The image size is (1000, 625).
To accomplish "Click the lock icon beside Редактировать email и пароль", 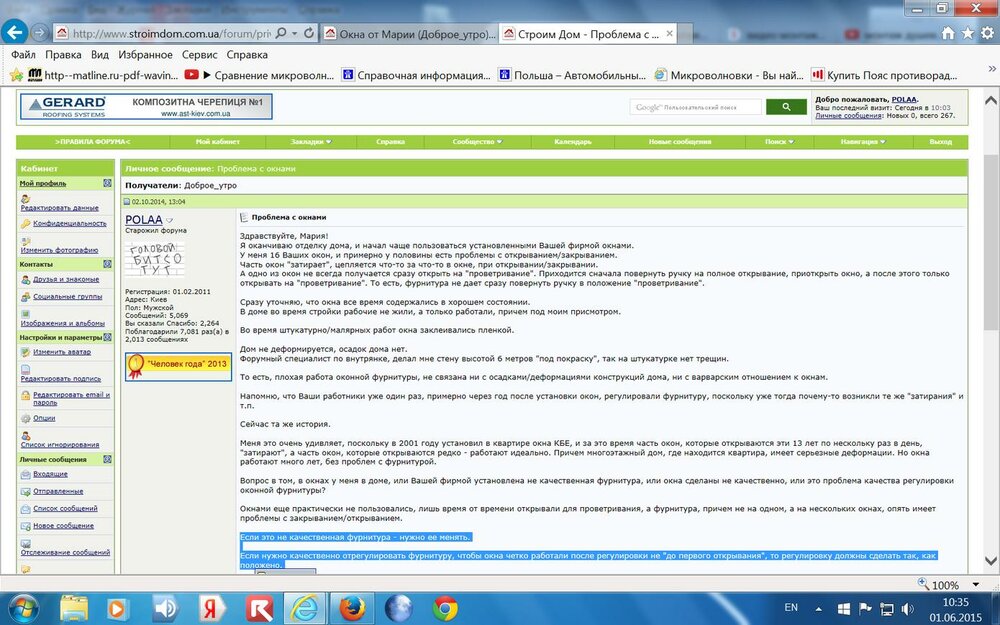I will coord(26,395).
